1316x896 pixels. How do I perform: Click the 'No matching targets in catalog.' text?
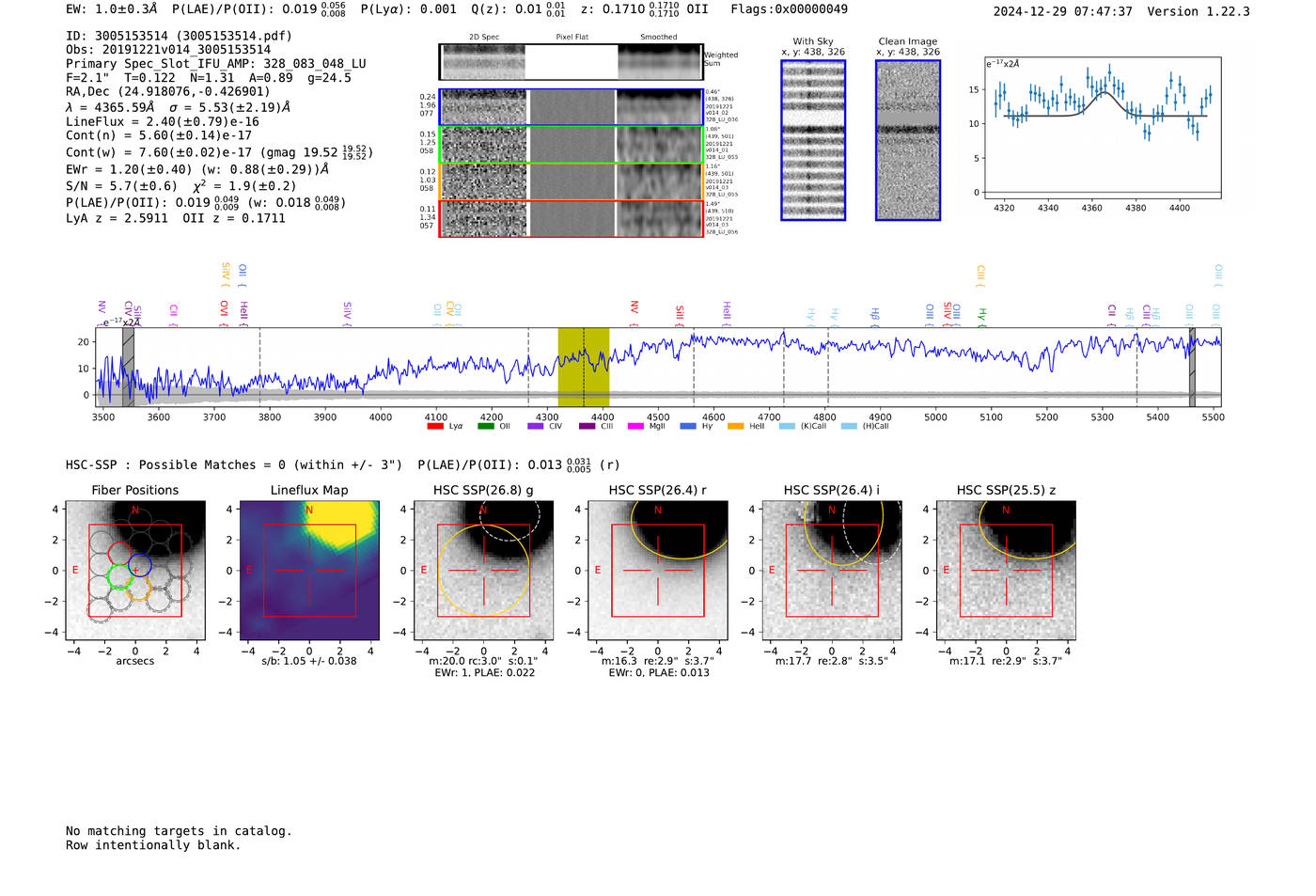click(179, 831)
